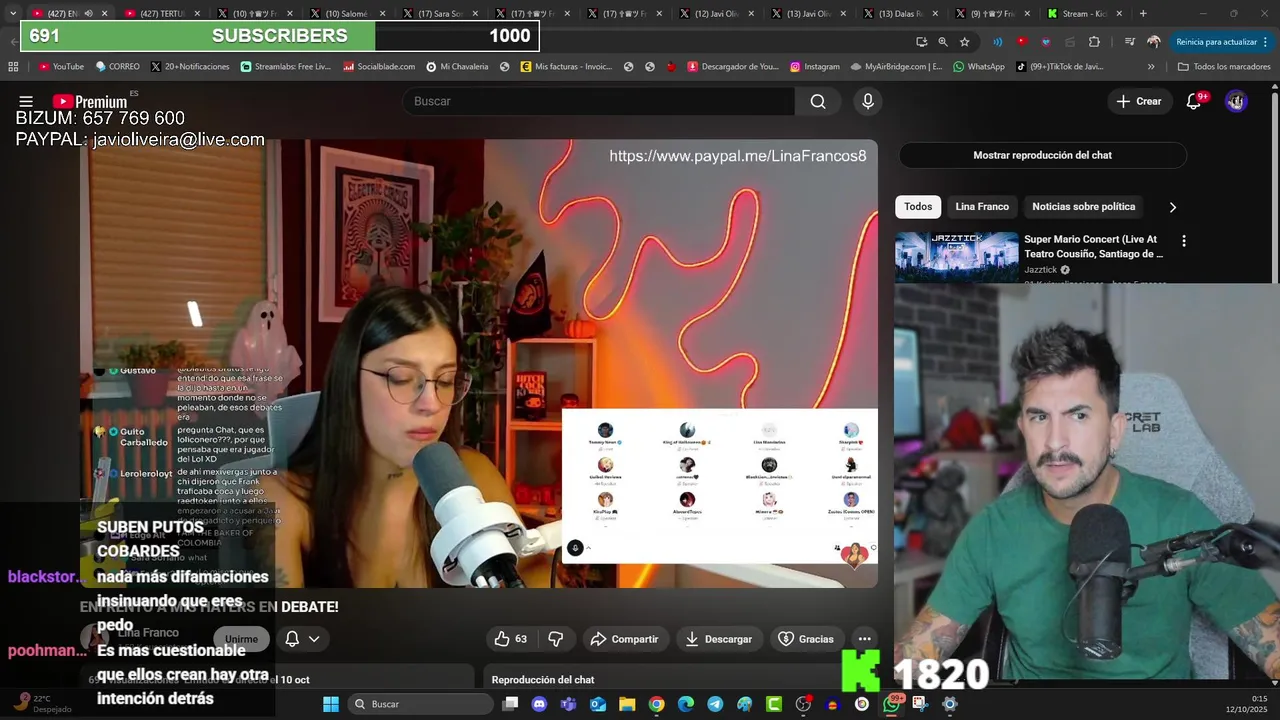Switch to the Stream - Kick tab

click(1085, 13)
